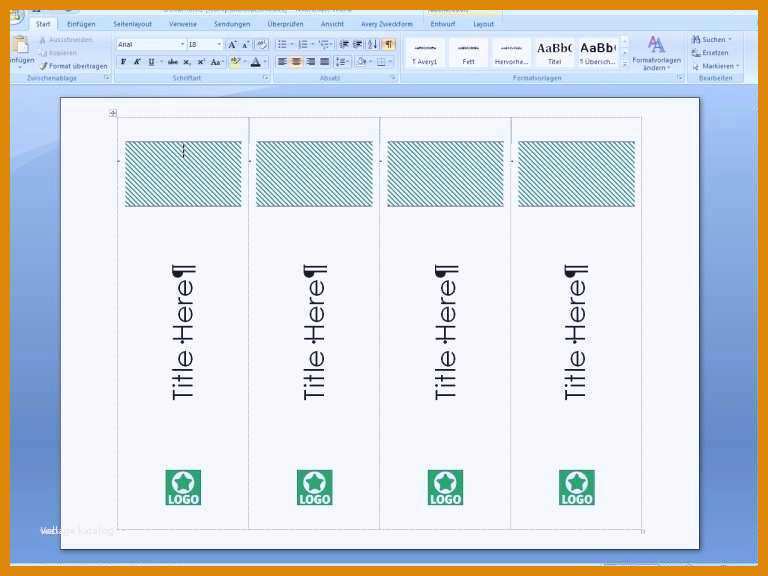Open the line spacing menu
Image resolution: width=768 pixels, height=576 pixels.
341,62
